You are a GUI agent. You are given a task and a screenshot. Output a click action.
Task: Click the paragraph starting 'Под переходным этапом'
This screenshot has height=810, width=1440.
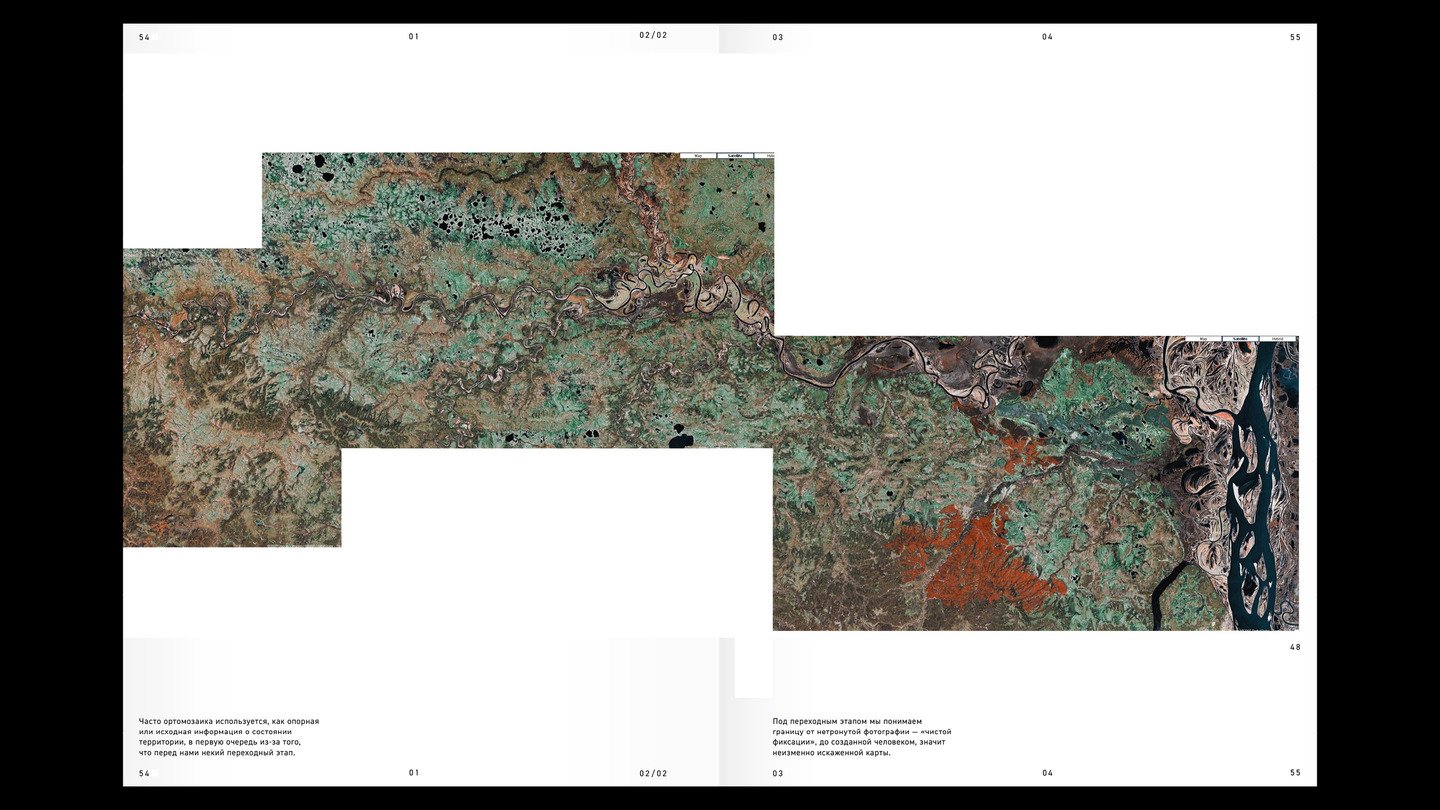tap(862, 737)
